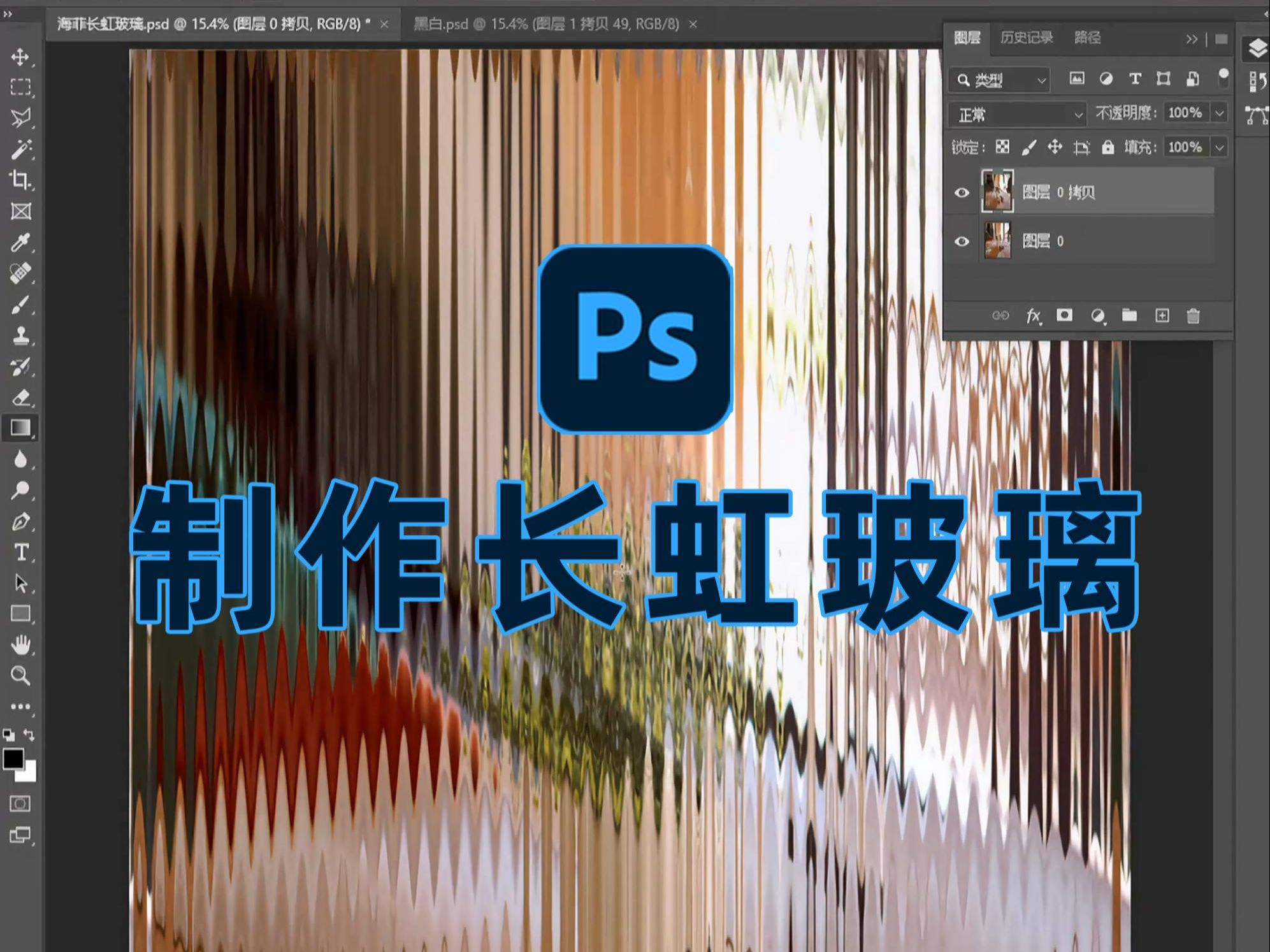Open the layer filter 类型 dropdown
This screenshot has height=952, width=1270.
[x=1000, y=80]
